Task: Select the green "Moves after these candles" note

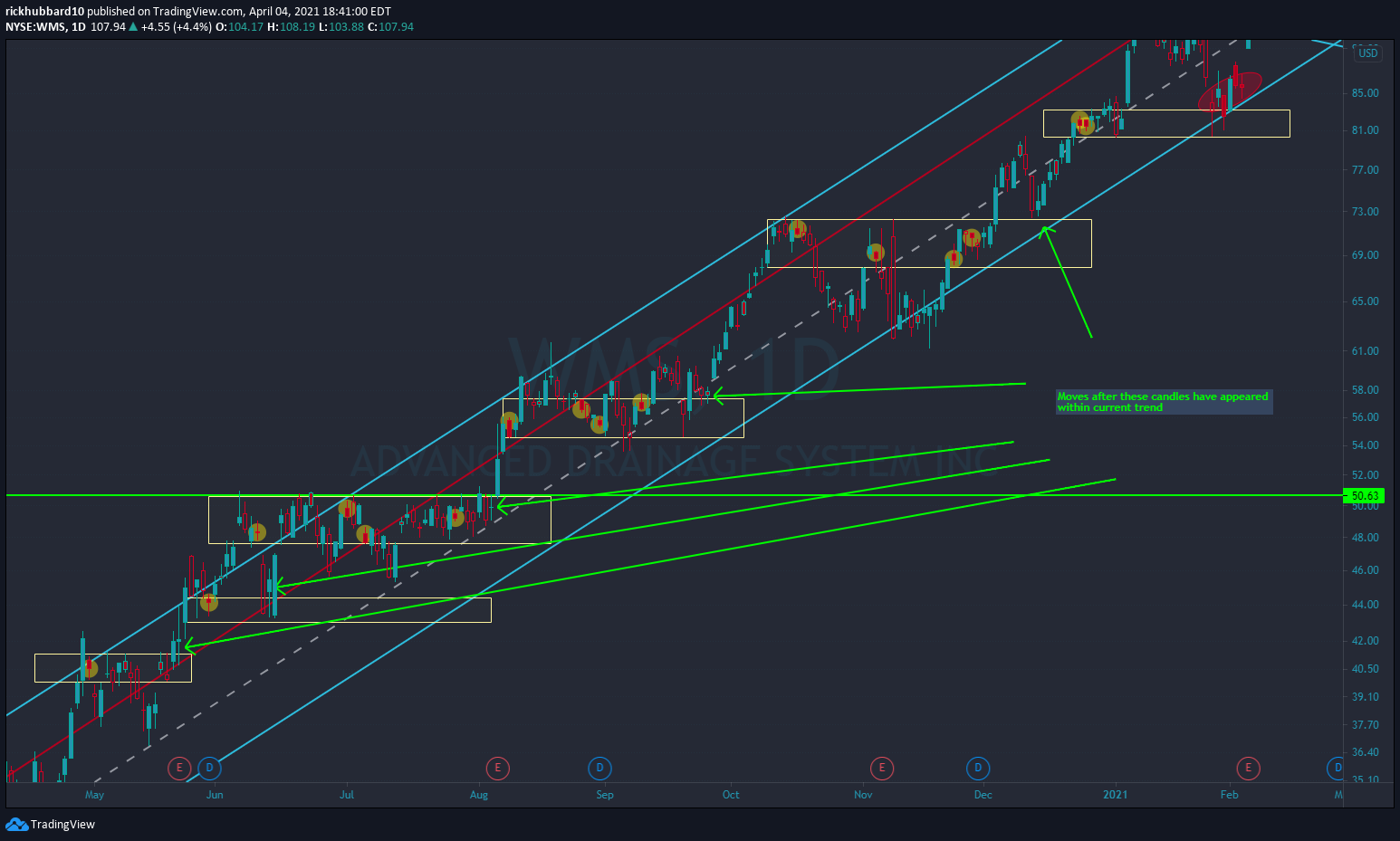Action: pos(1164,402)
